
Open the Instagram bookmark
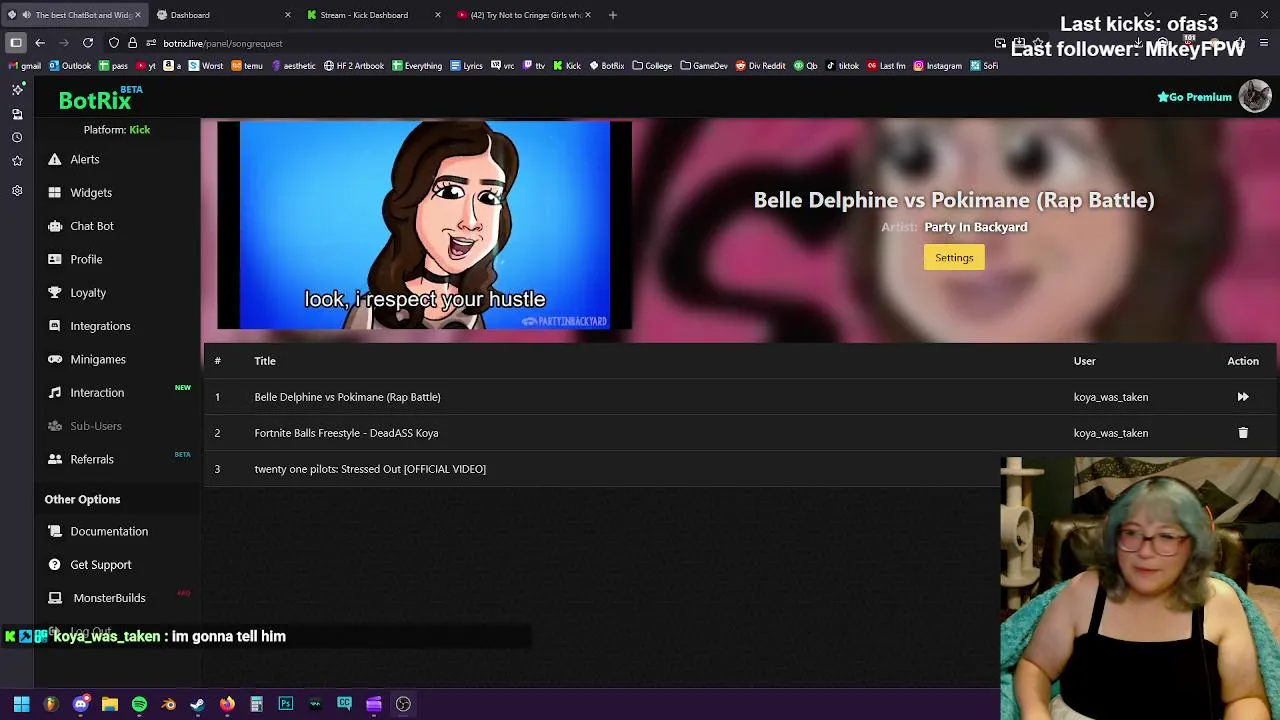938,66
